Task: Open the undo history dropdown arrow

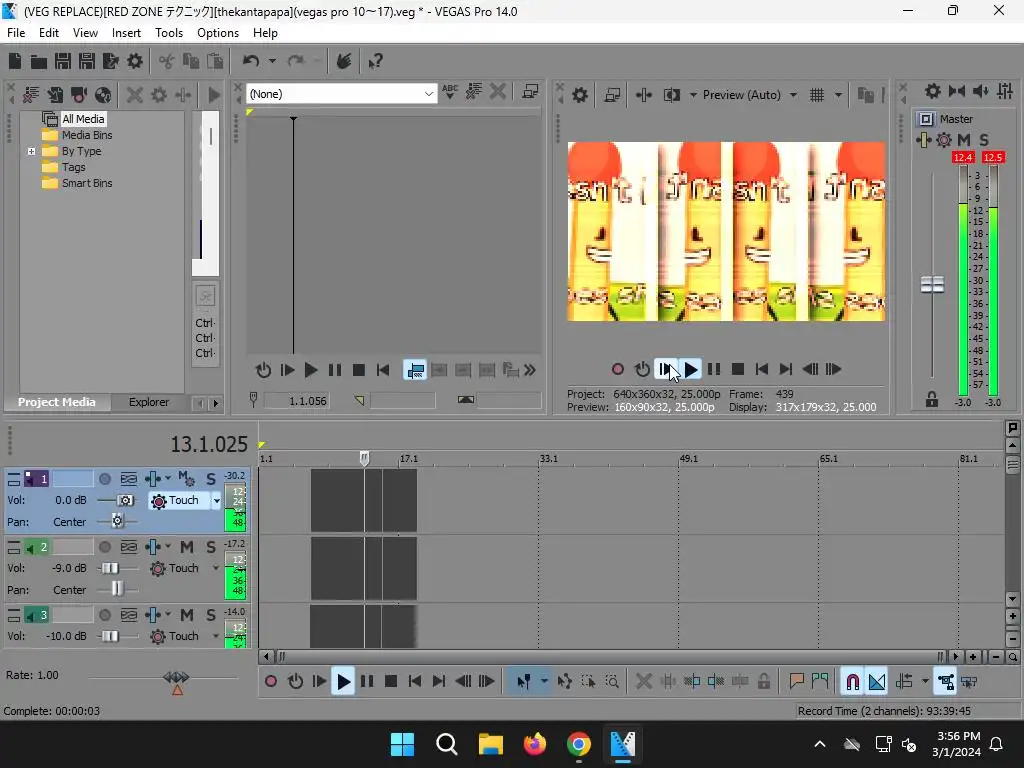Action: [x=272, y=61]
